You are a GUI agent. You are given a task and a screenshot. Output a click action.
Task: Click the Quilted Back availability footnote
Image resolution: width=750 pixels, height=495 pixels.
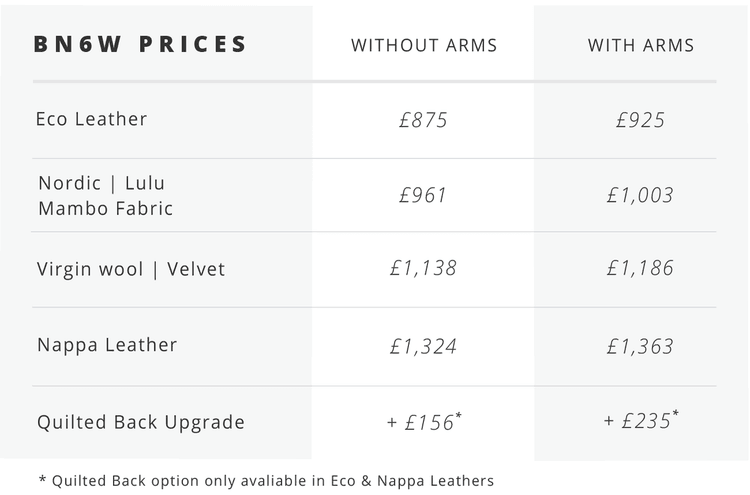click(x=266, y=481)
